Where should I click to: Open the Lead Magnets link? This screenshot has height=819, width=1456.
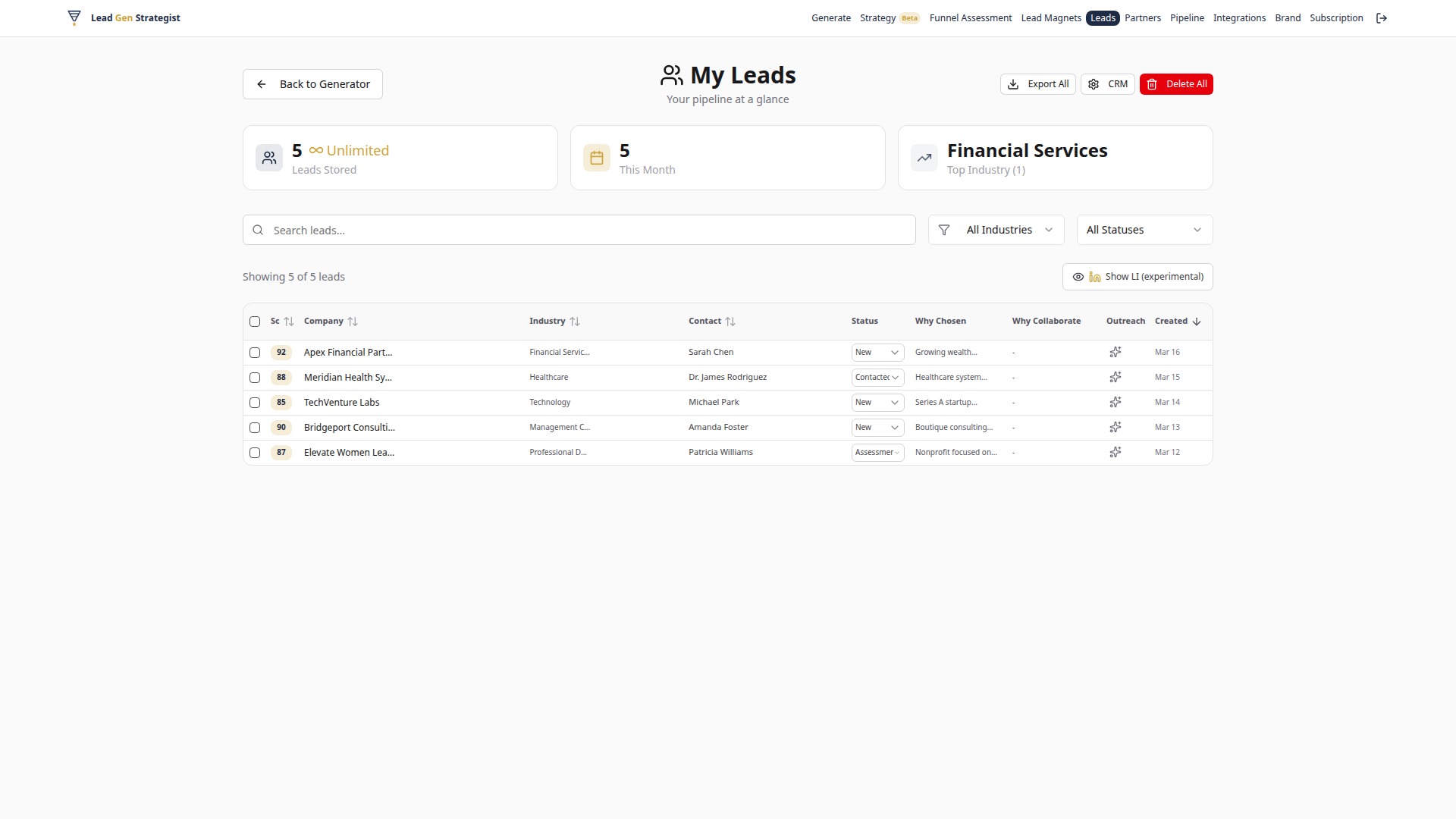pos(1051,17)
